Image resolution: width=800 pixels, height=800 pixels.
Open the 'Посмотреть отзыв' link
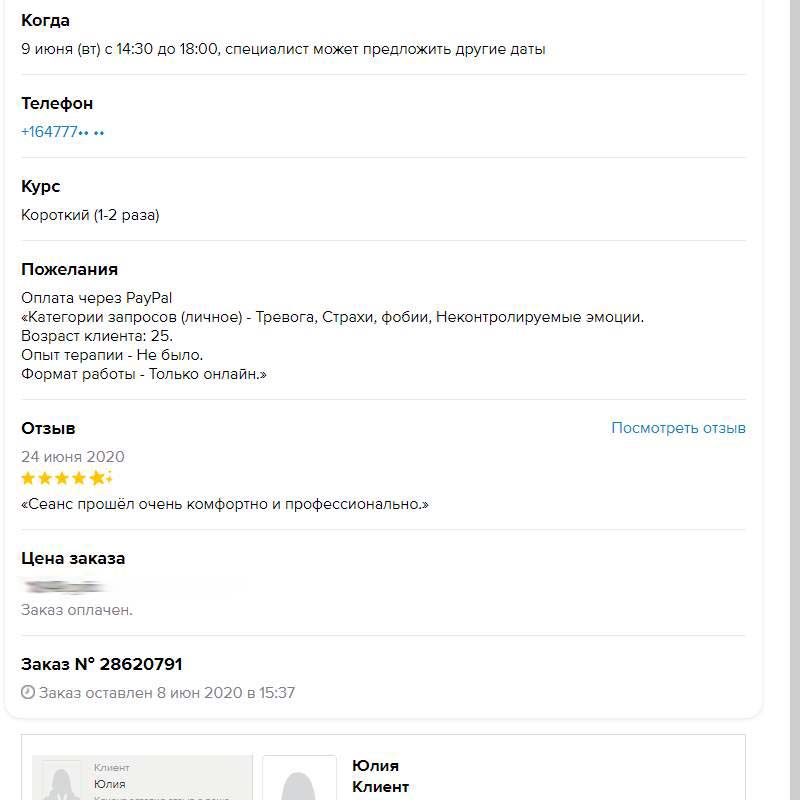tap(678, 428)
